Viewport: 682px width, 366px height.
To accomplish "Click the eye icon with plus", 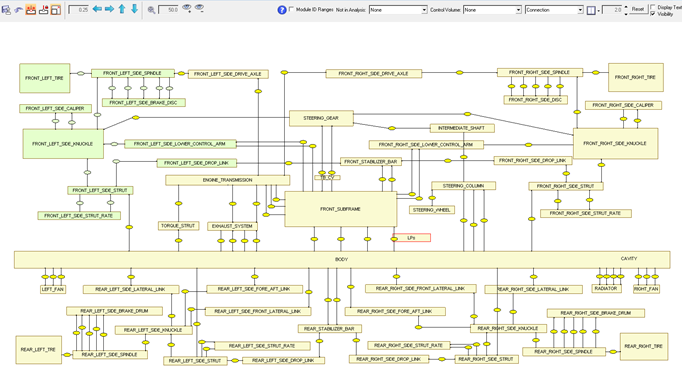I will [x=187, y=9].
